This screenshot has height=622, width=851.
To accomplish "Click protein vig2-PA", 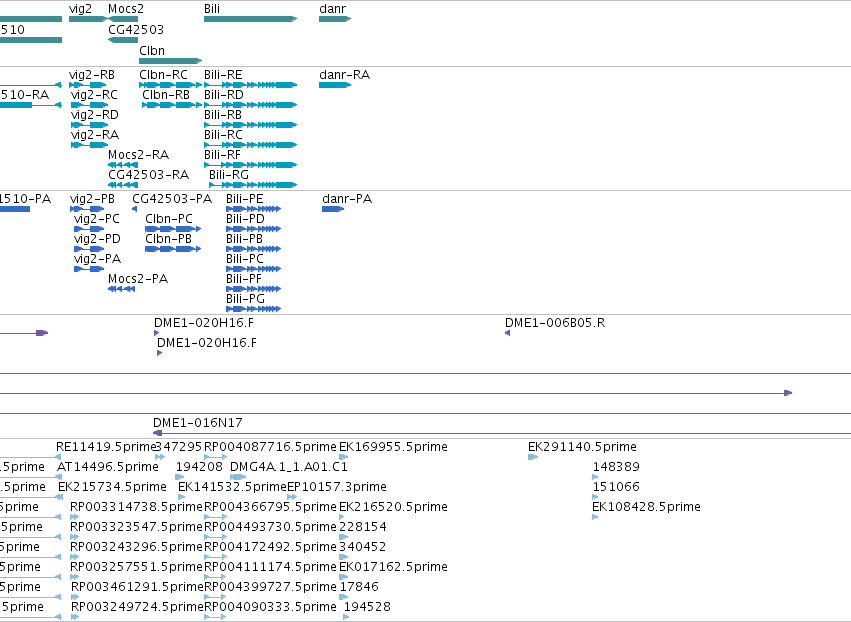I will point(98,259).
